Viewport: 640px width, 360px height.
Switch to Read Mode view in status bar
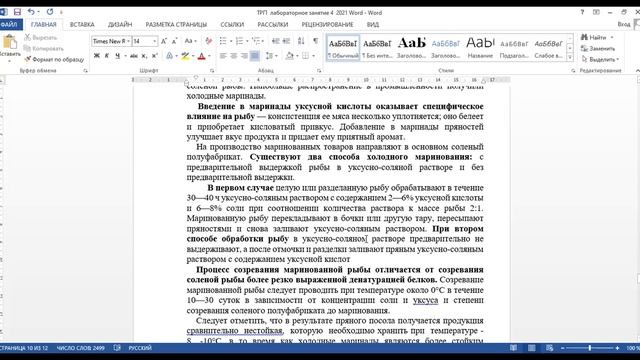[513, 348]
